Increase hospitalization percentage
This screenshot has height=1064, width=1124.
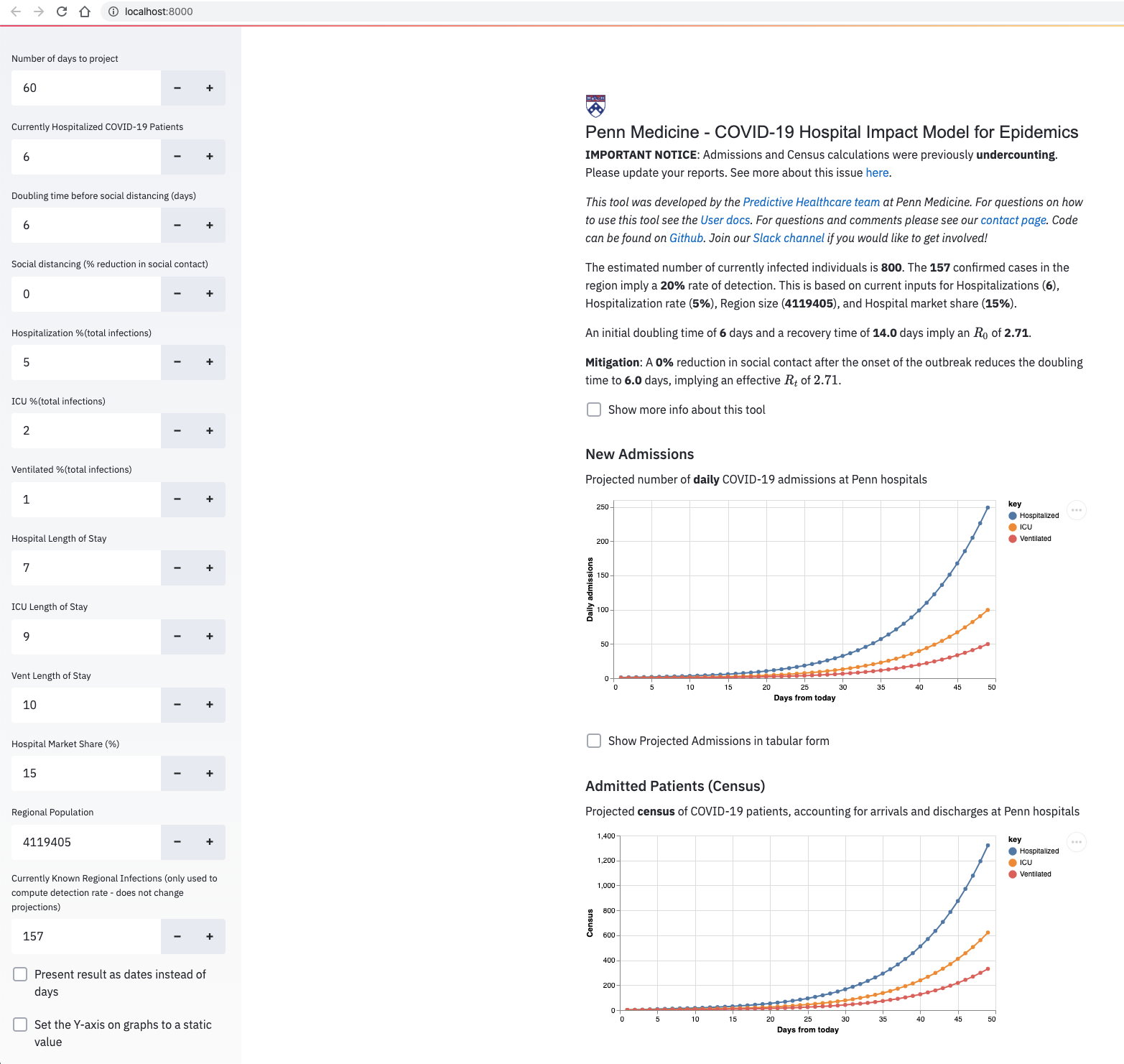click(x=210, y=362)
